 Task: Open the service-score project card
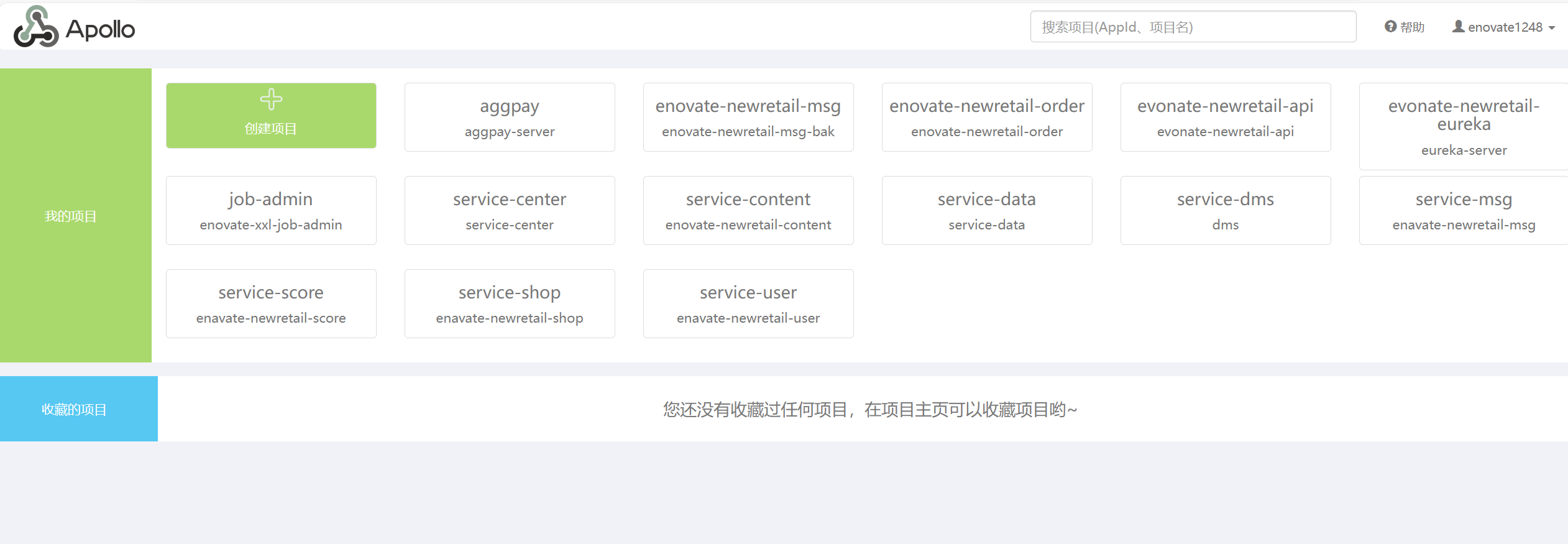(x=271, y=303)
